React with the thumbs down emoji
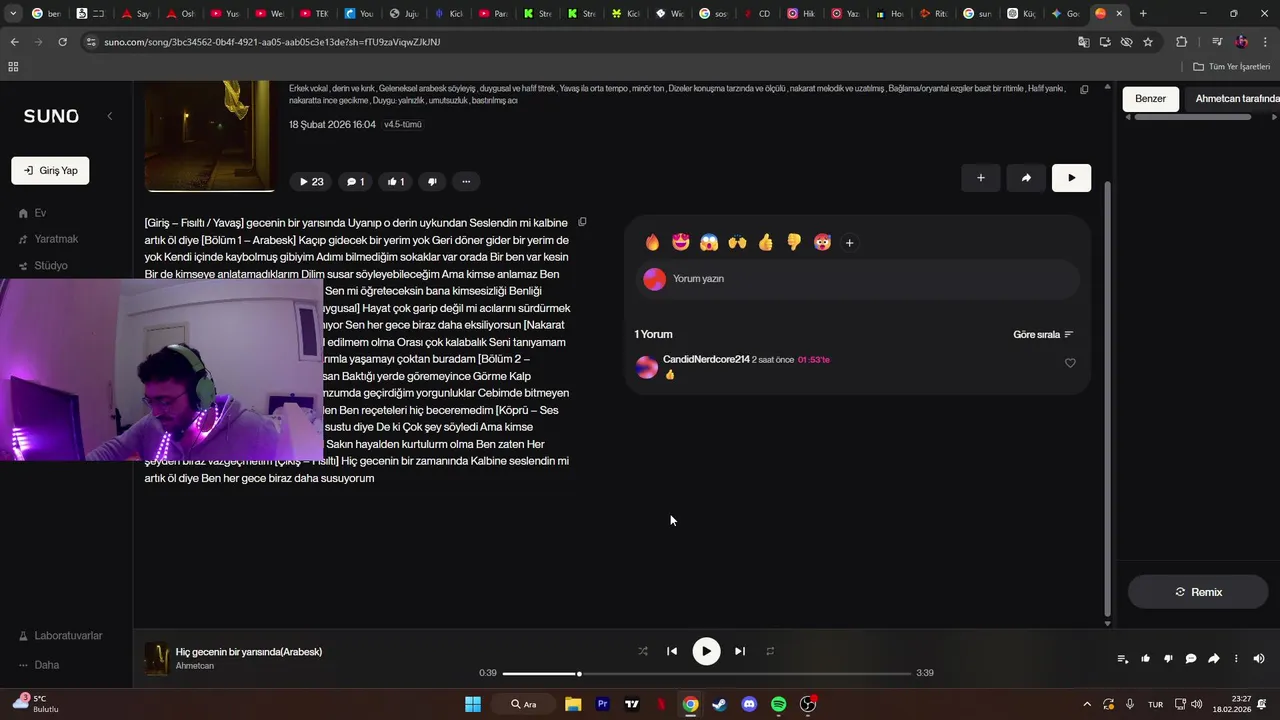The height and width of the screenshot is (720, 1280). tap(794, 242)
